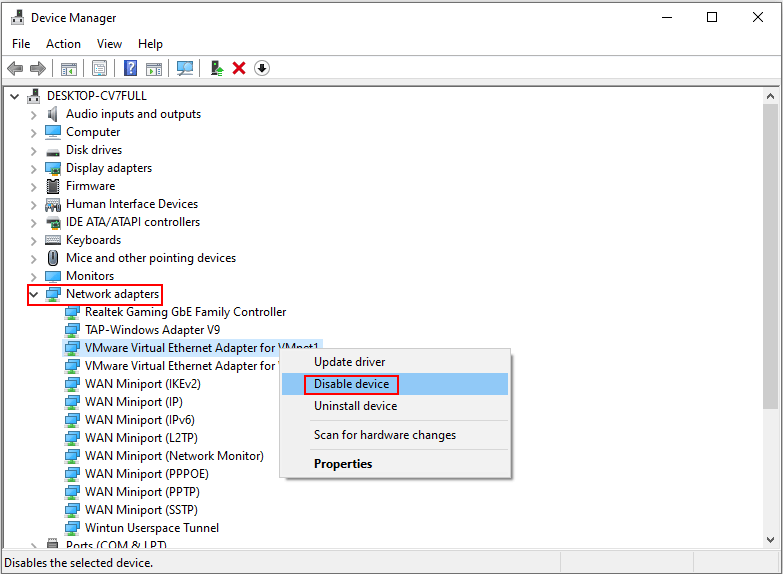Select Realtek Gaming GbE Family Controller text
783x574 pixels.
pyautogui.click(x=186, y=312)
